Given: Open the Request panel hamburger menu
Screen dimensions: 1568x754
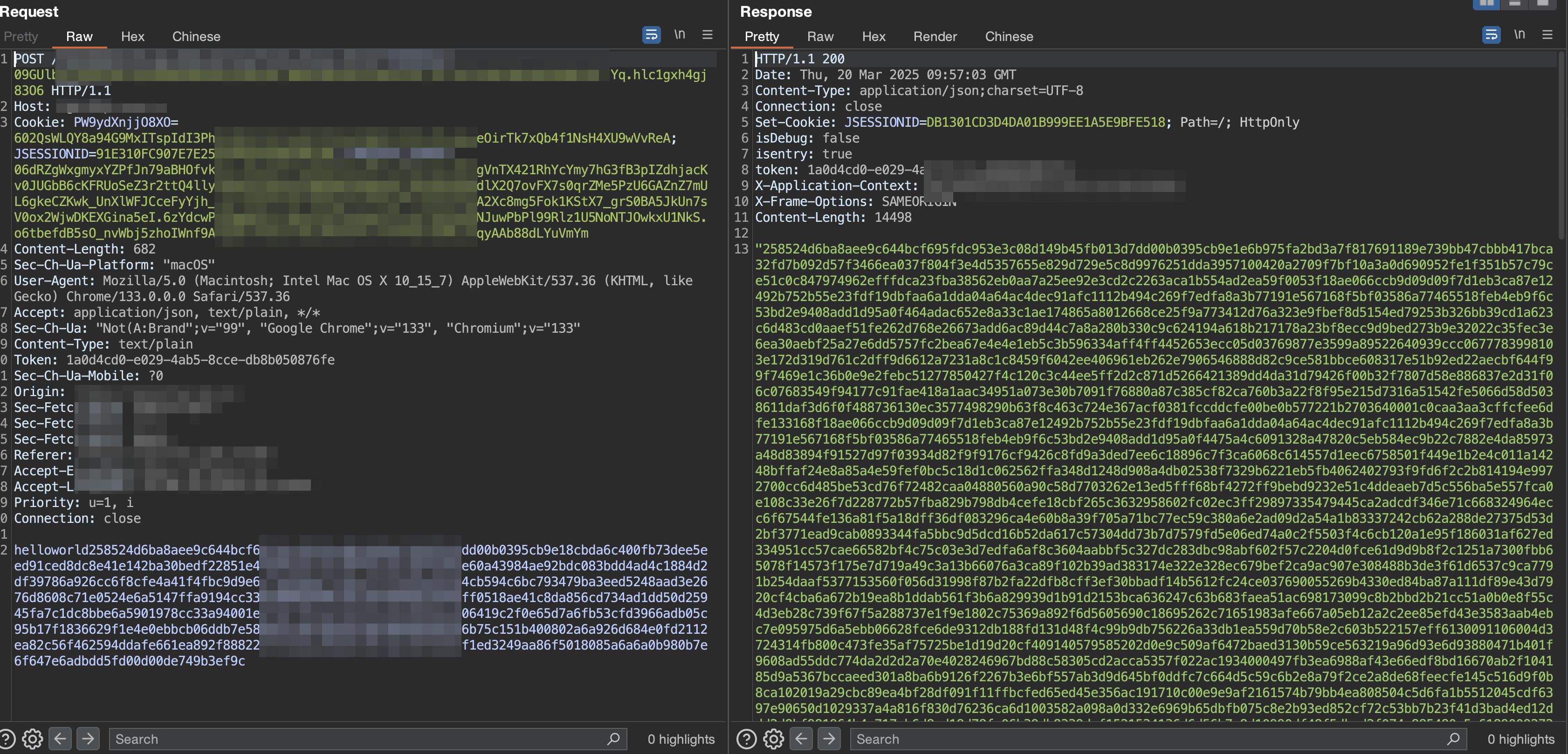Looking at the screenshot, I should coord(707,34).
